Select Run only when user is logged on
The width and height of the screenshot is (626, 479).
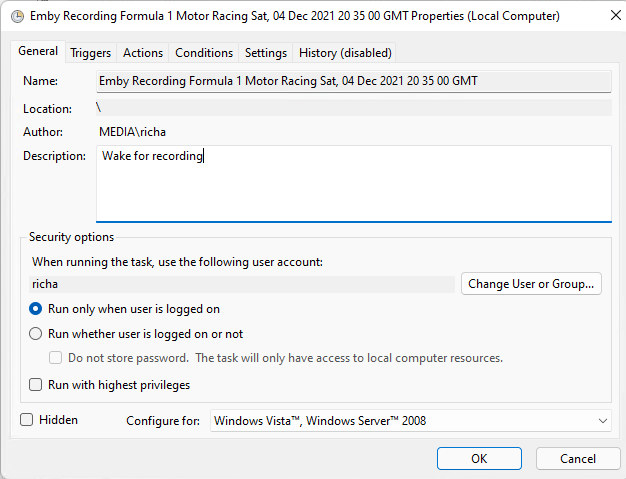click(x=37, y=309)
